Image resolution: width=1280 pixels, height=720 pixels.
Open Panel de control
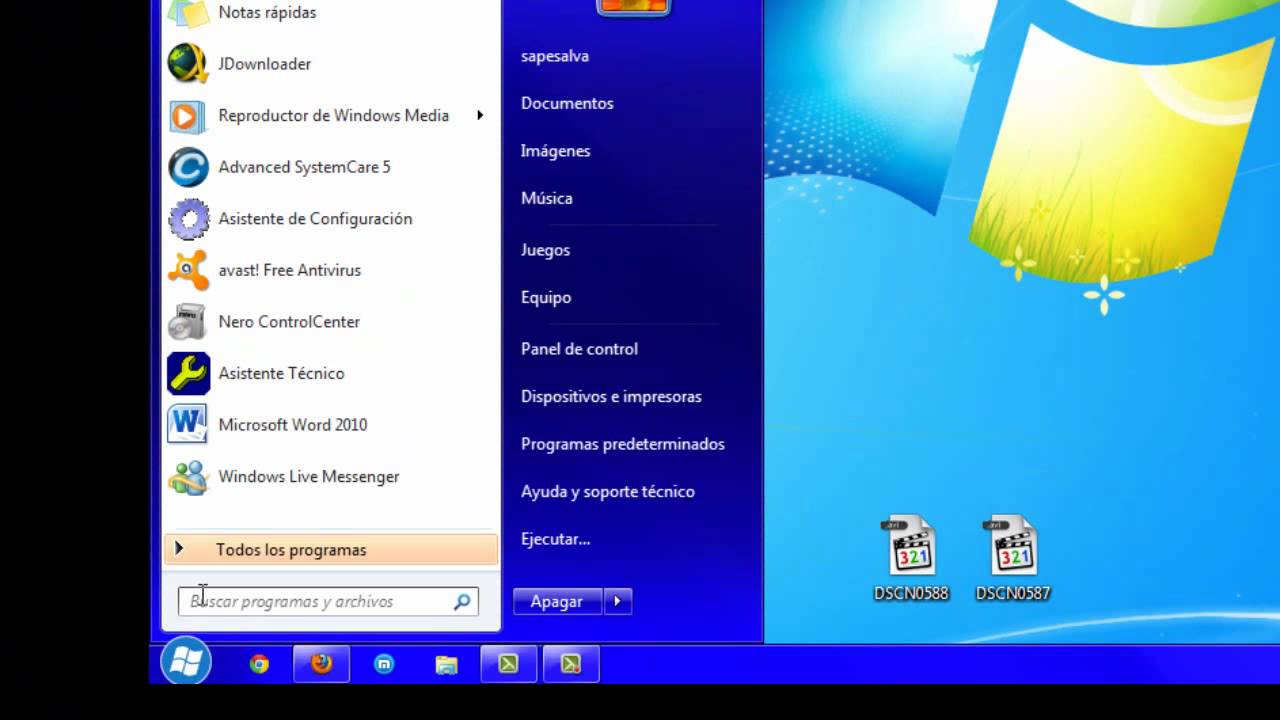[x=579, y=349]
